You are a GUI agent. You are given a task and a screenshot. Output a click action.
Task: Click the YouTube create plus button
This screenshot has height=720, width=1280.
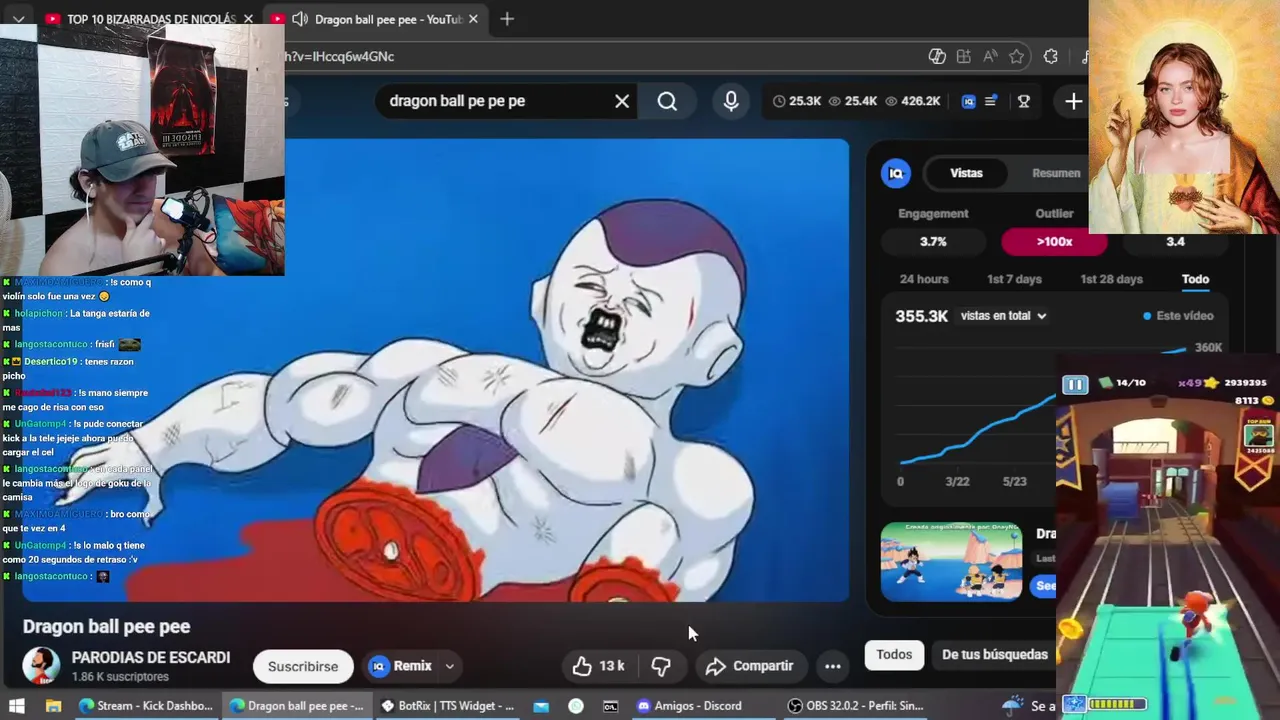[x=1073, y=101]
